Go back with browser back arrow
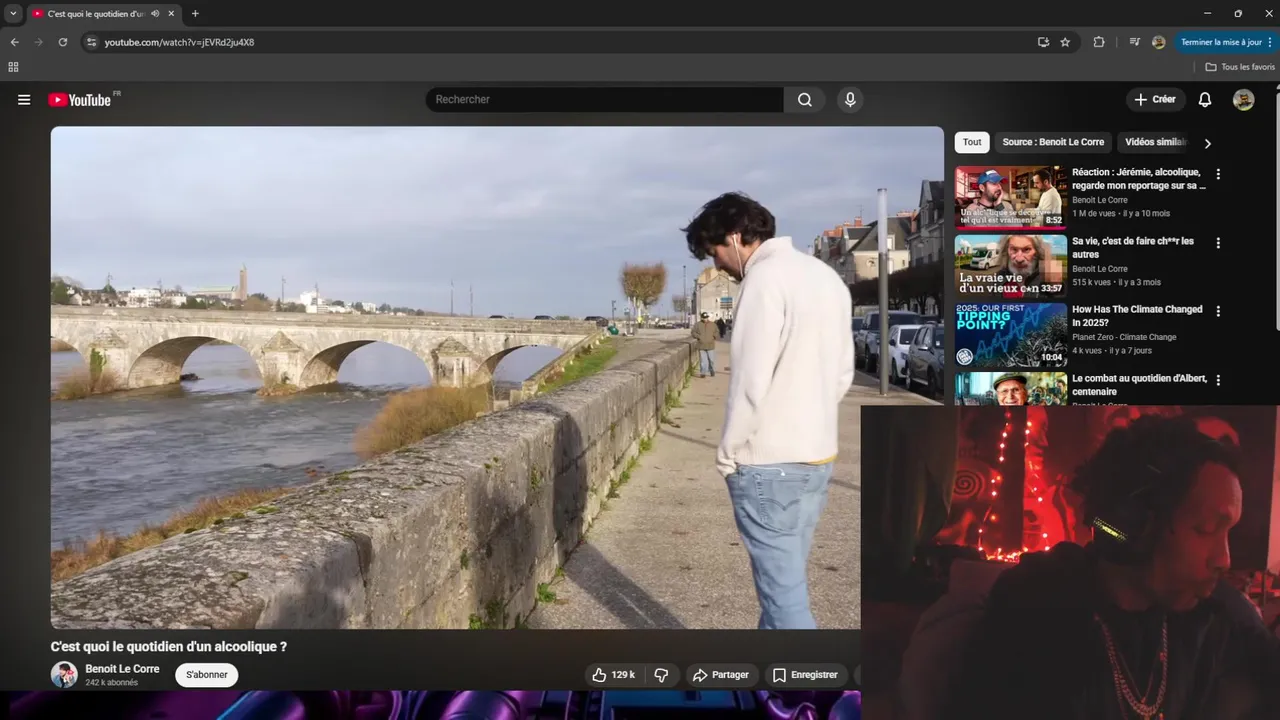Viewport: 1280px width, 720px height. point(14,42)
